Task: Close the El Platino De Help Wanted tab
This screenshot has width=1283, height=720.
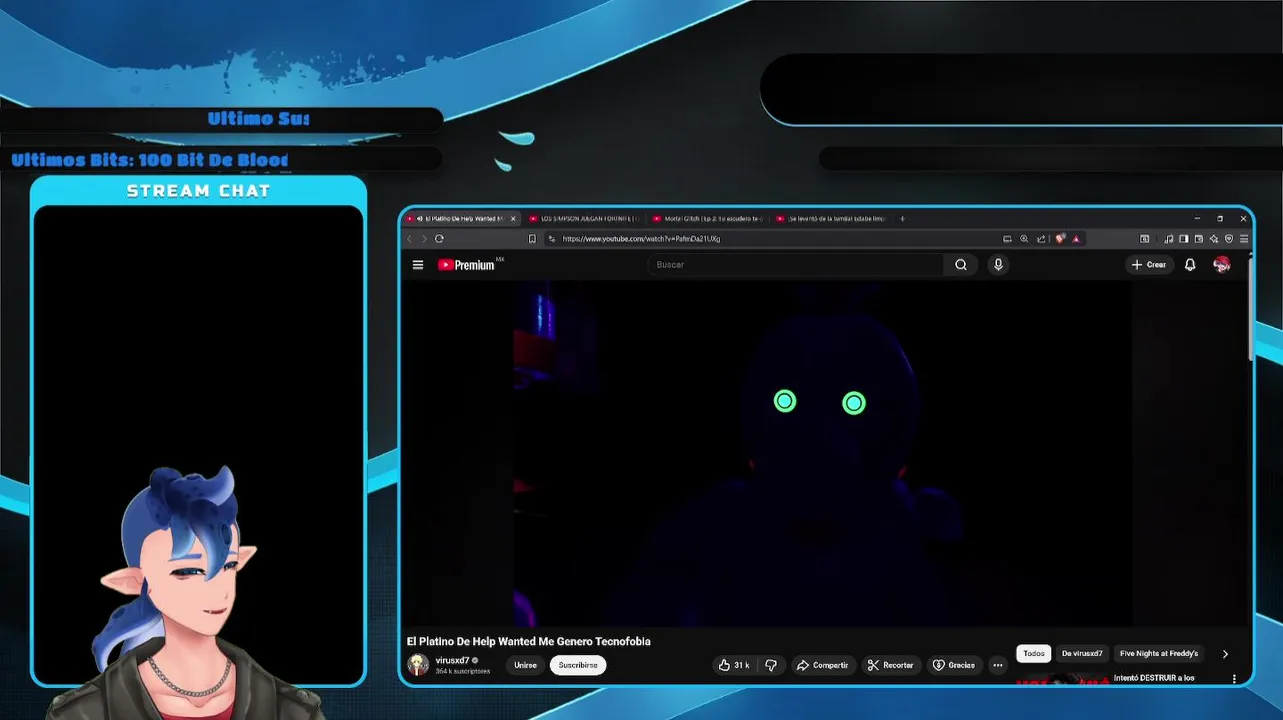Action: (513, 218)
